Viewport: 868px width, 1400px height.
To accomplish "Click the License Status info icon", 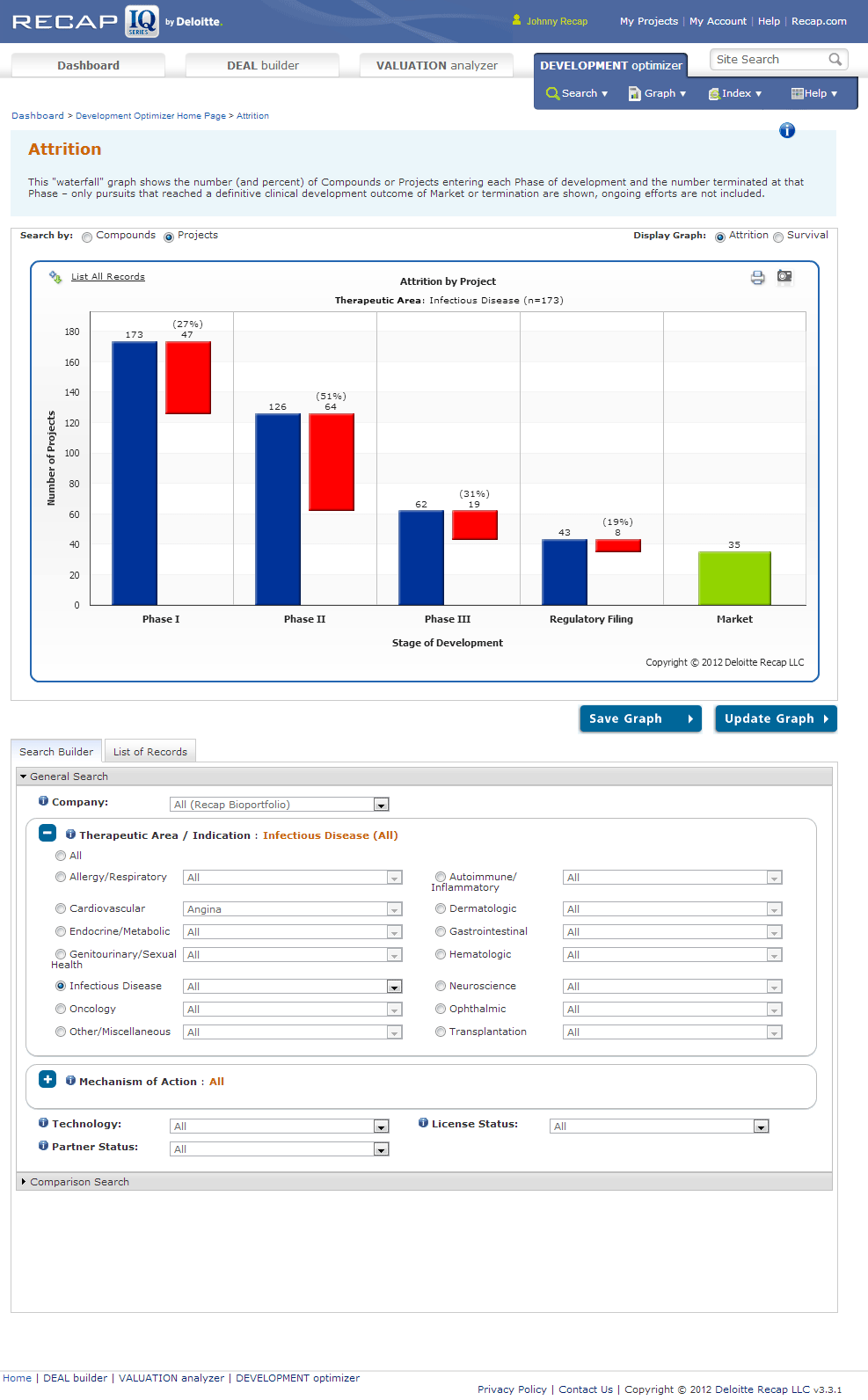I will [423, 1123].
